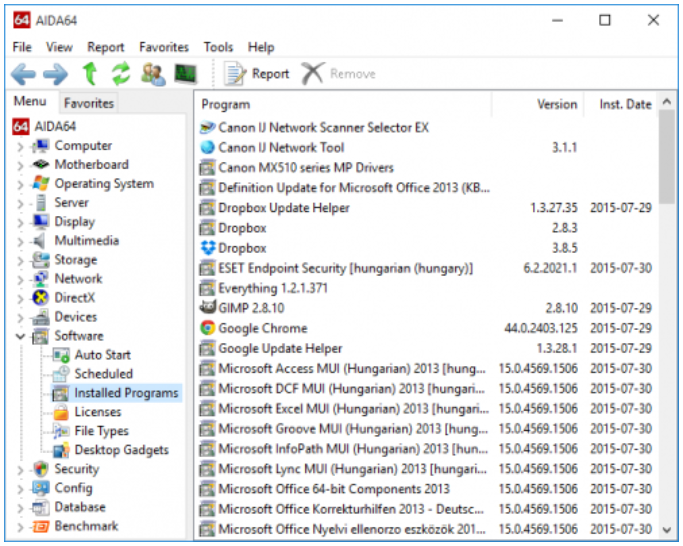Expand the Network tree node
Image resolution: width=683 pixels, height=546 pixels.
point(20,279)
